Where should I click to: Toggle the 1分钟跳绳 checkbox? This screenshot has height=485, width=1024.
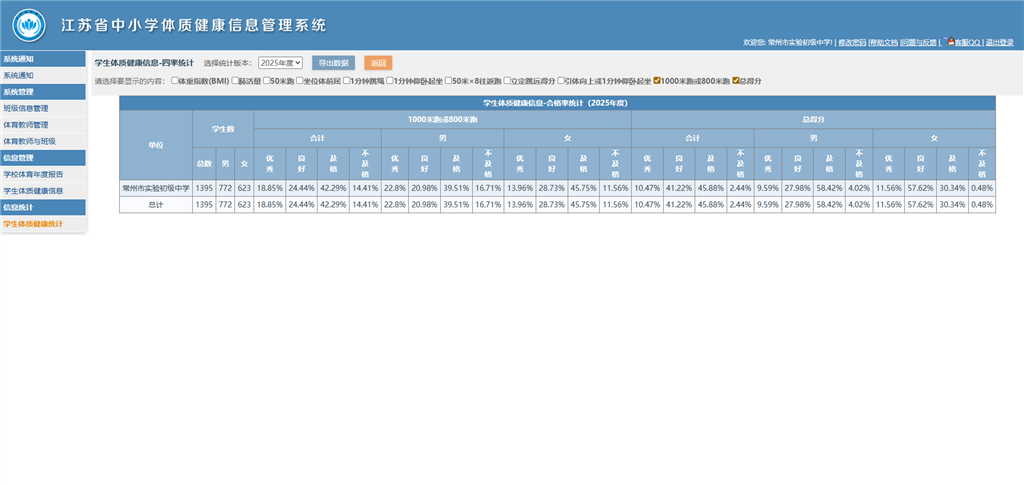point(346,80)
